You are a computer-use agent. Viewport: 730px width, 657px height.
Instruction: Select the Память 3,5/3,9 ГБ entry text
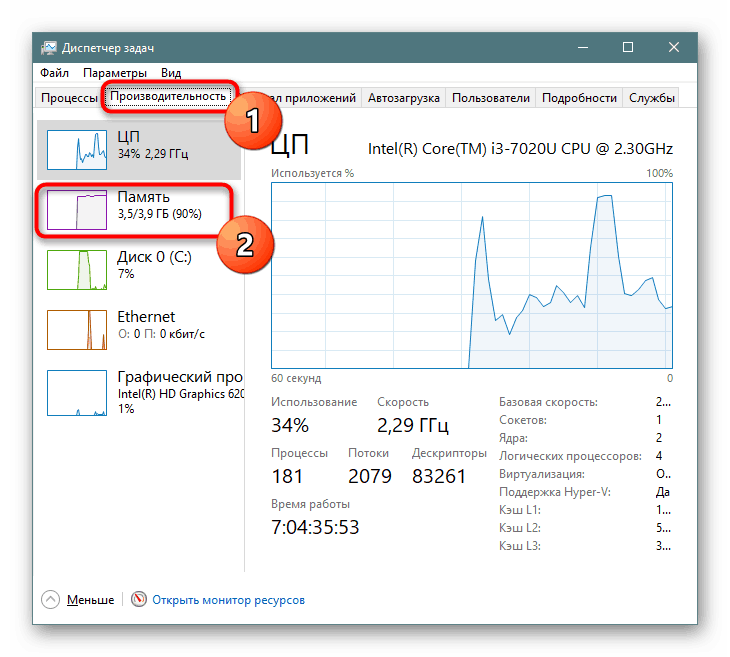click(x=159, y=205)
